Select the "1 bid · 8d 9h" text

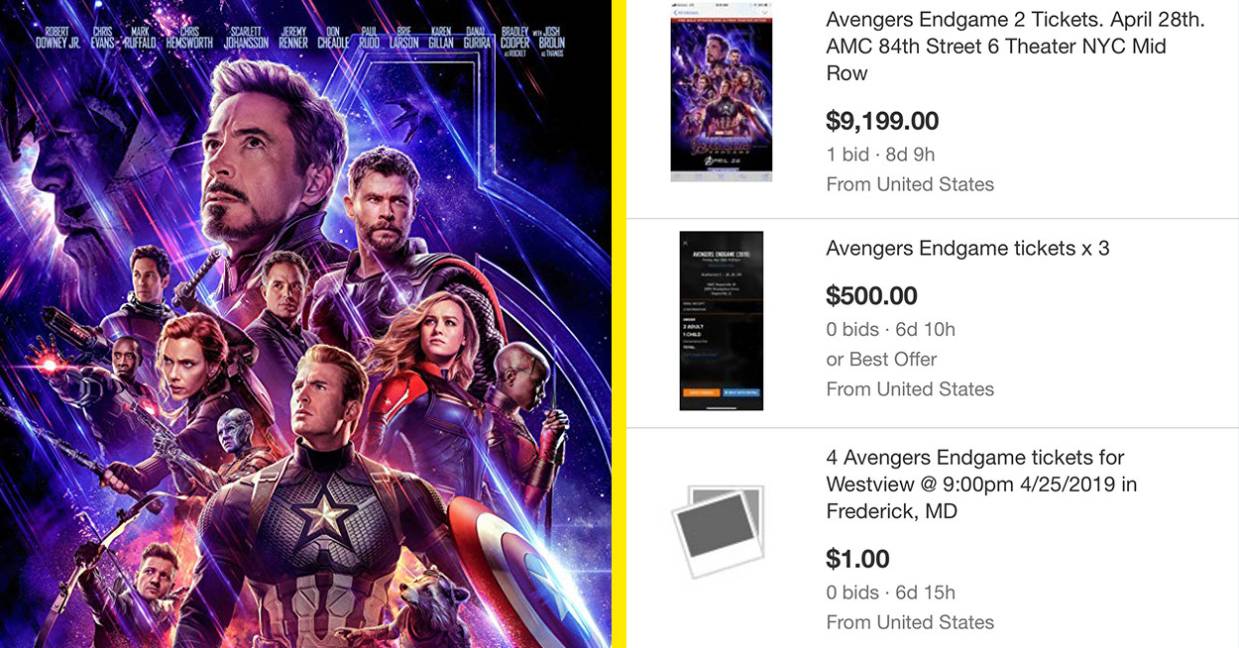coord(880,154)
